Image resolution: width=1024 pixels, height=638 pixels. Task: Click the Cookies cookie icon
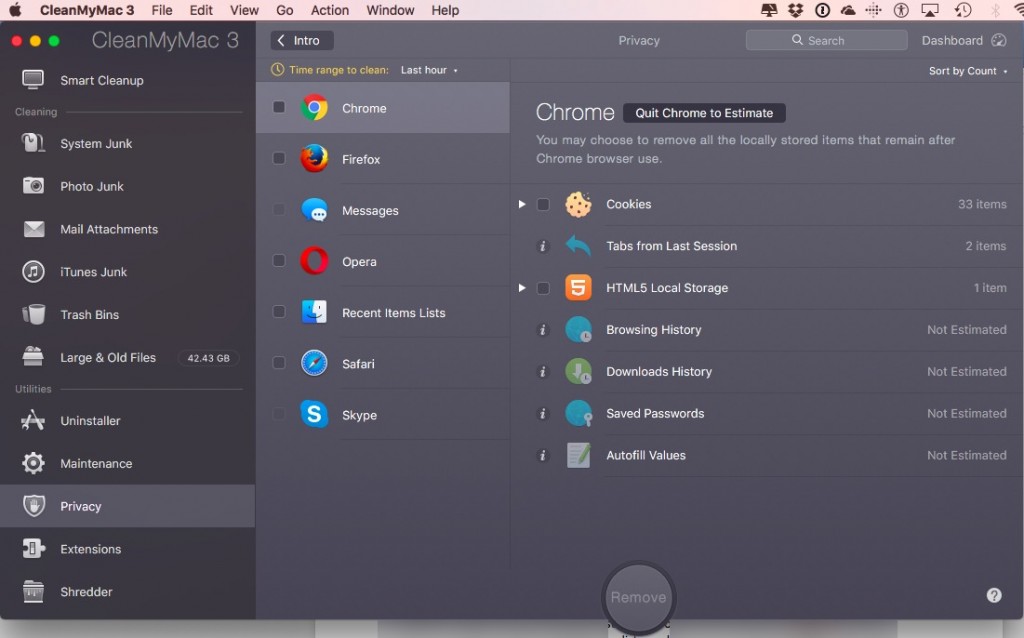pos(578,204)
